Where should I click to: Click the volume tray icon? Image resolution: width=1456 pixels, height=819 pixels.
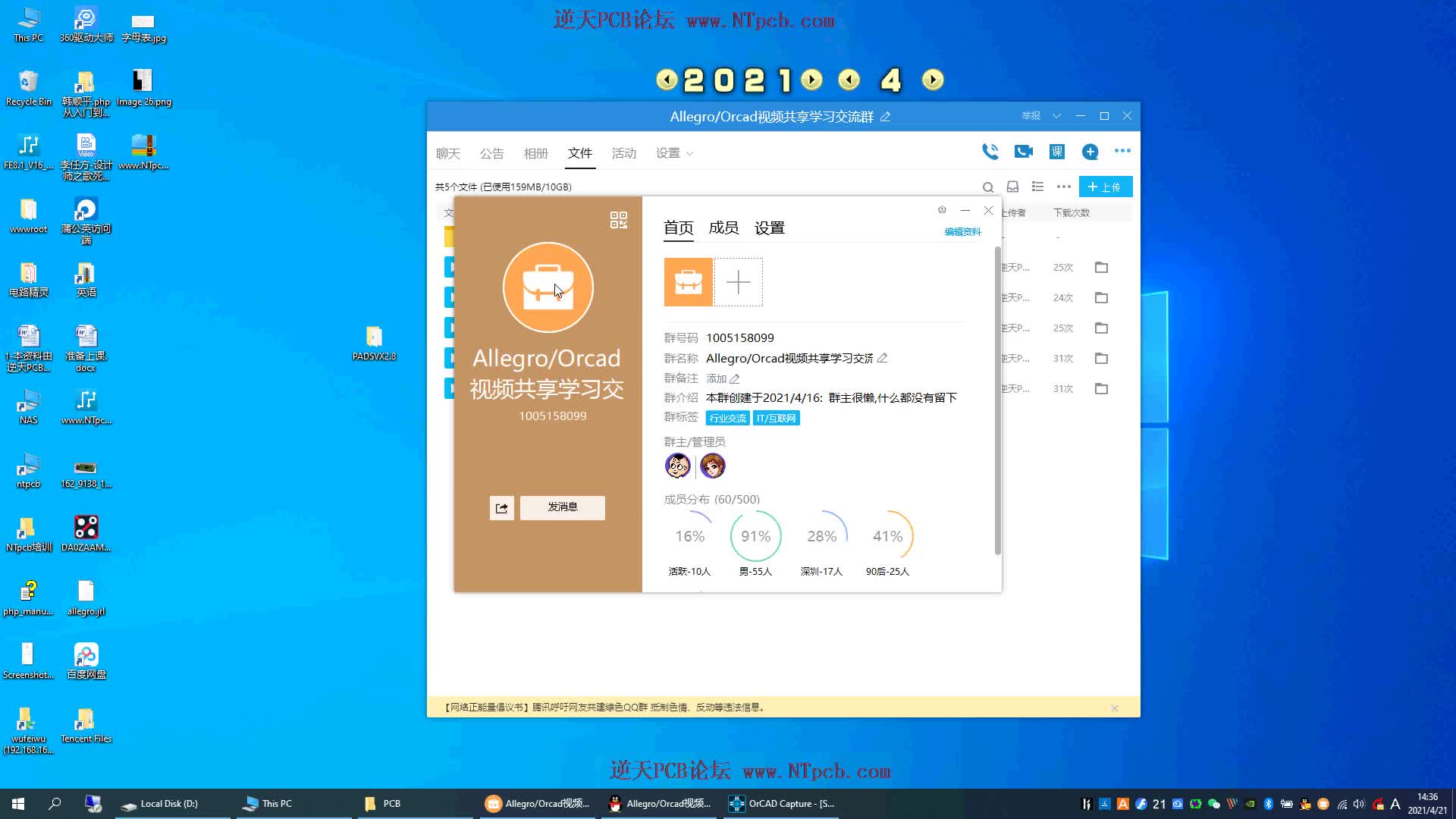1359,804
